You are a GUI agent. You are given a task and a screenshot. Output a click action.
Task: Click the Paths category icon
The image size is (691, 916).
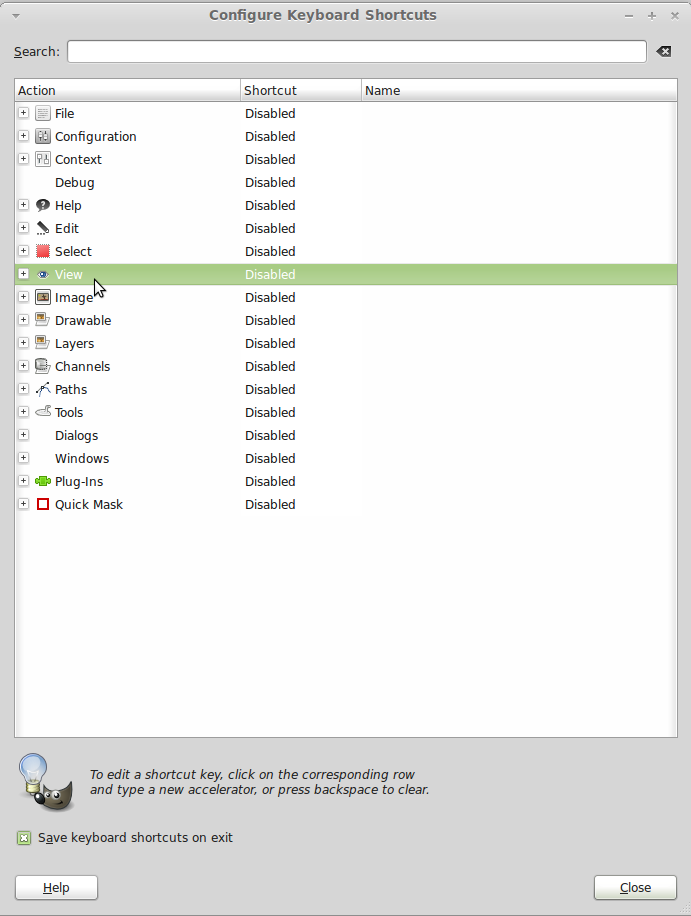pos(43,389)
